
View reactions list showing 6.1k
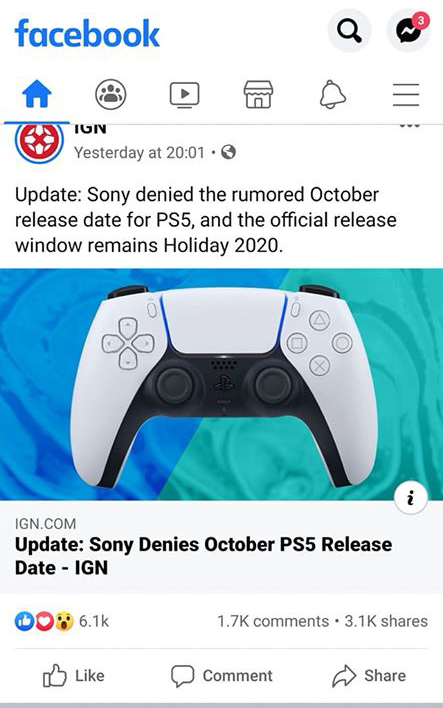[62, 621]
